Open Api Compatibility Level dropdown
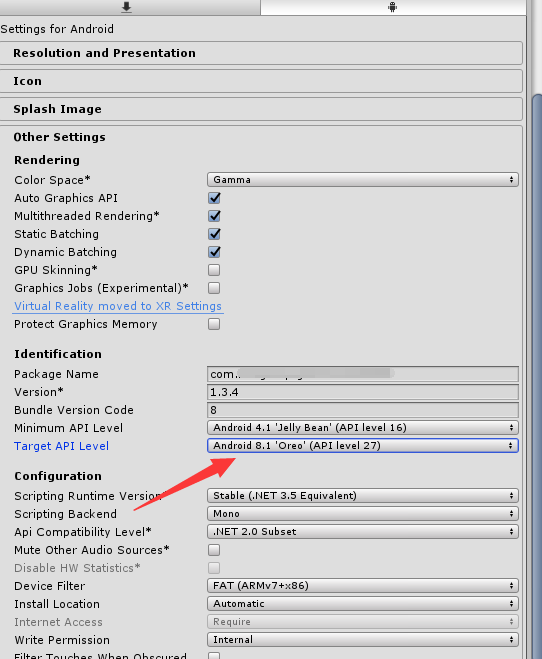 (363, 532)
